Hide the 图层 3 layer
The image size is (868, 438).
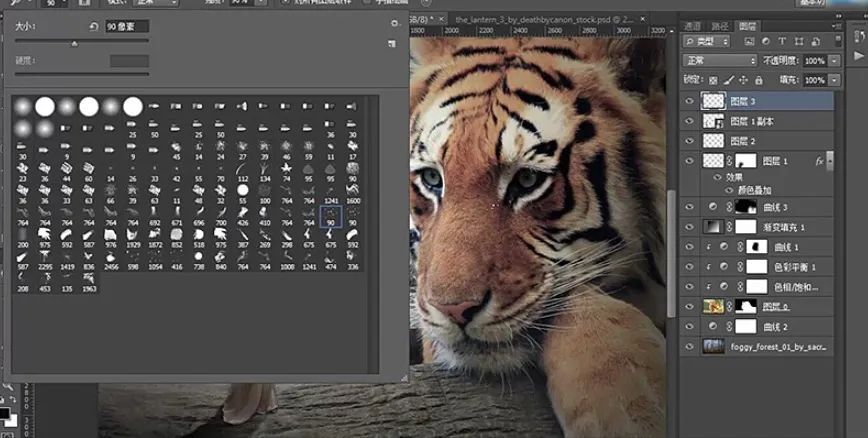(x=688, y=101)
